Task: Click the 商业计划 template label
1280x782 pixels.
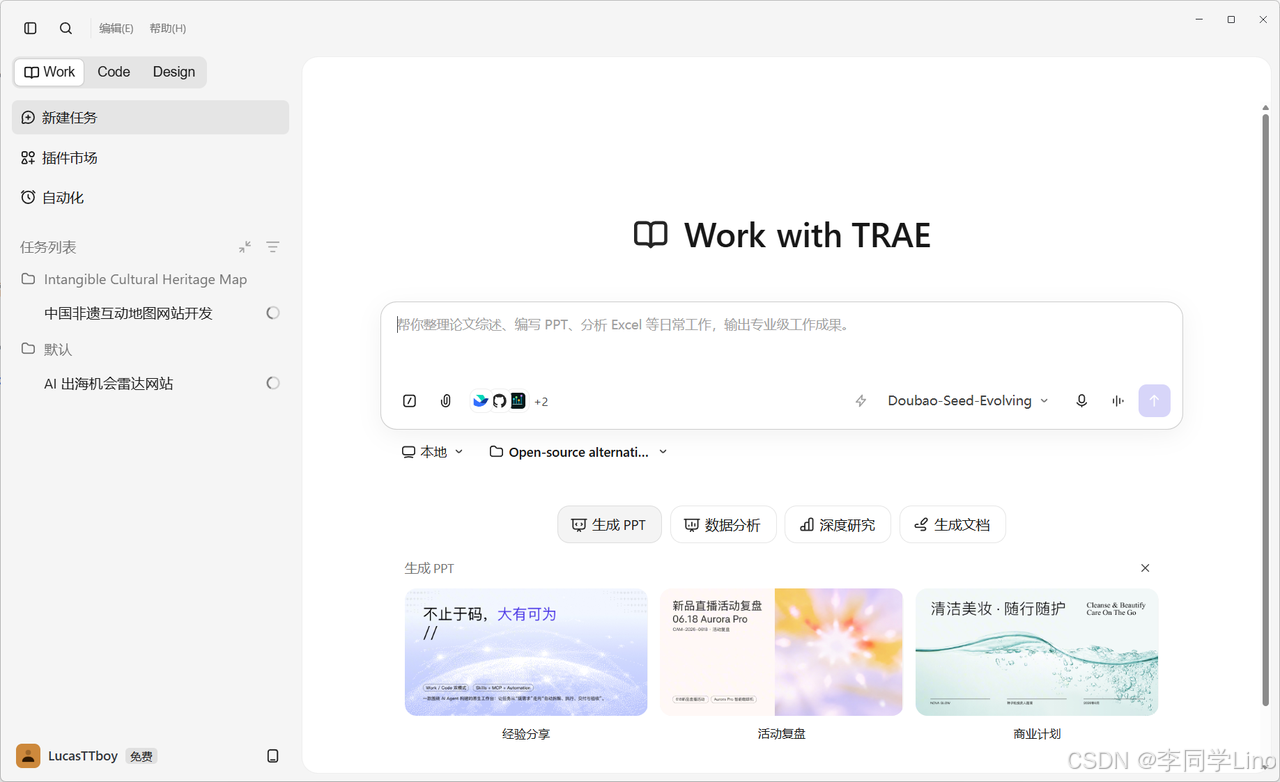Action: coord(1037,734)
